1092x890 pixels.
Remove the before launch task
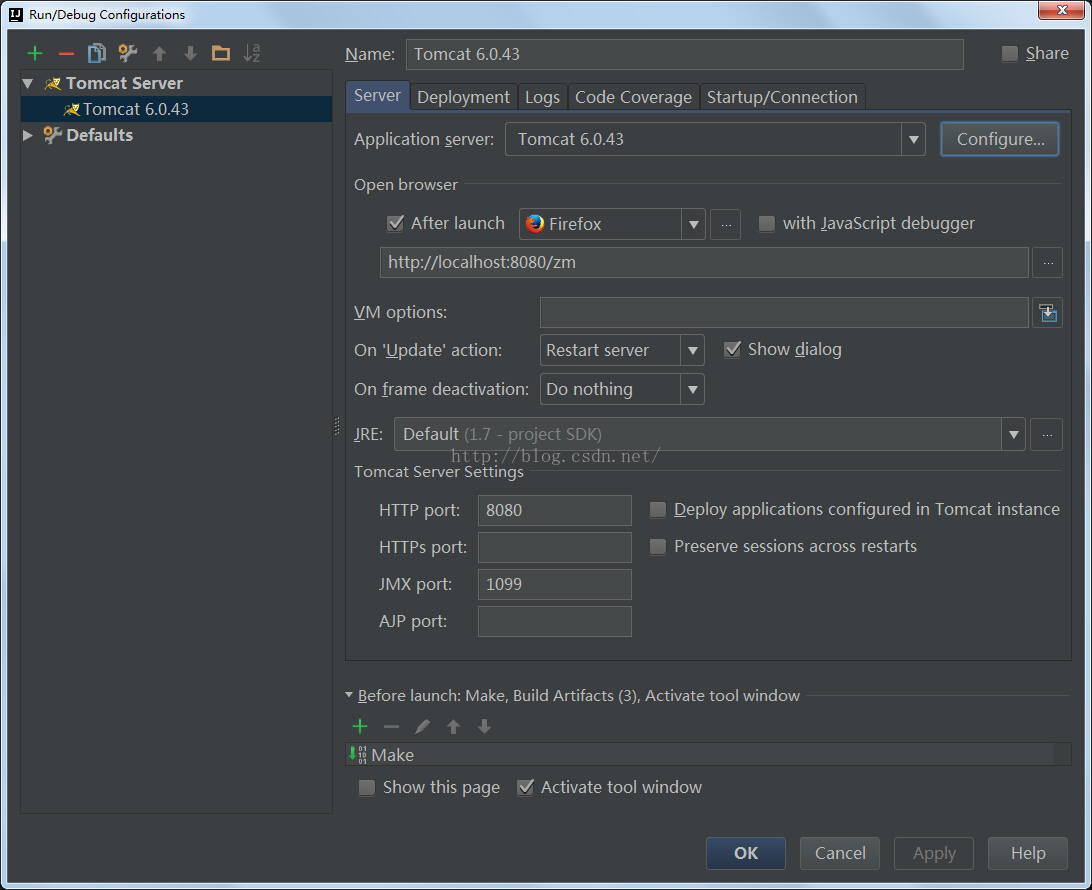point(391,726)
